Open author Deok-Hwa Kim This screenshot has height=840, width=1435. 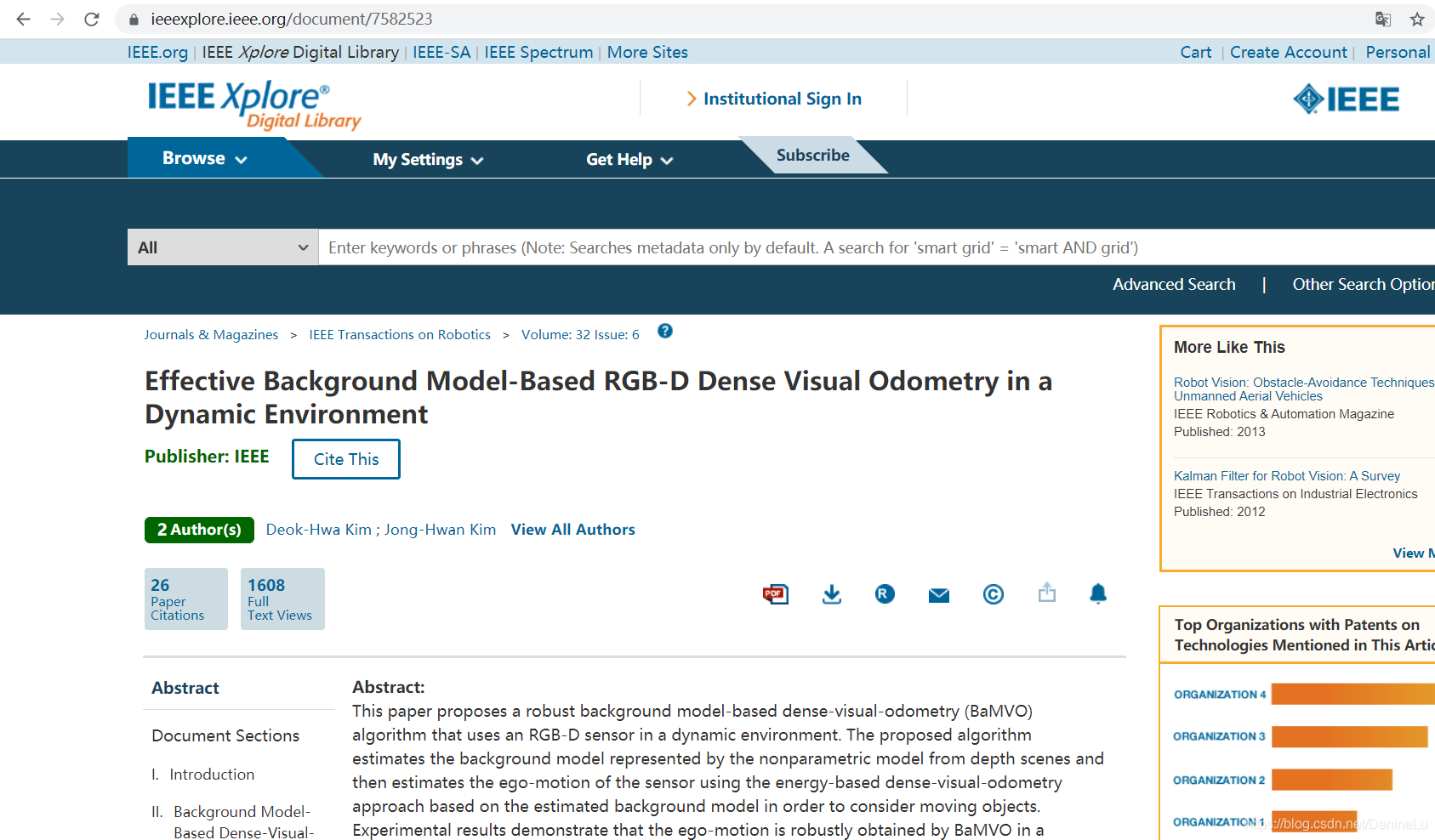(319, 530)
